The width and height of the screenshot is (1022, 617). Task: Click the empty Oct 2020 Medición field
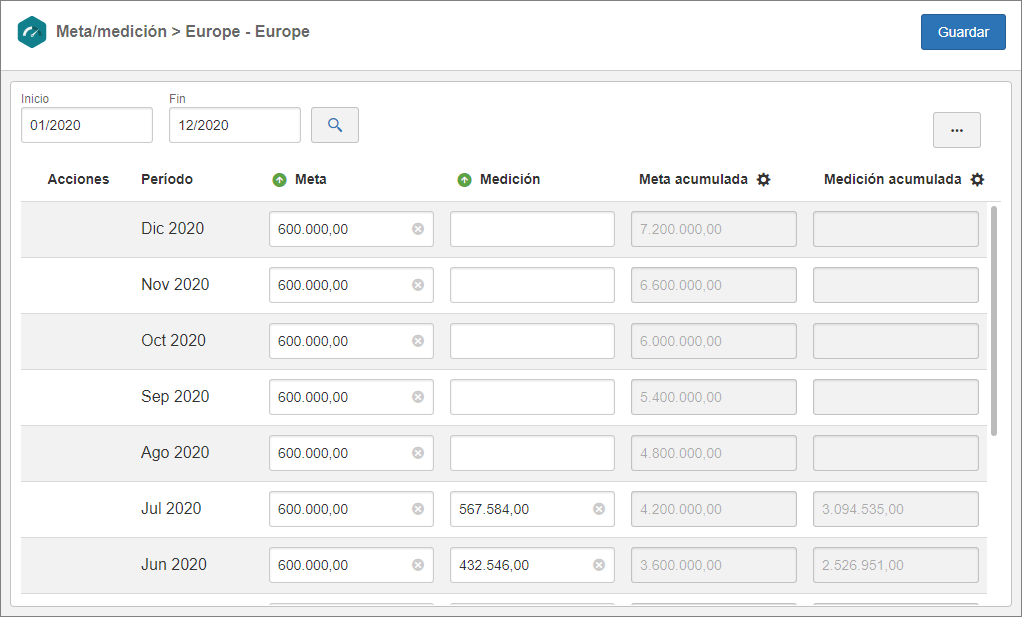tap(533, 341)
